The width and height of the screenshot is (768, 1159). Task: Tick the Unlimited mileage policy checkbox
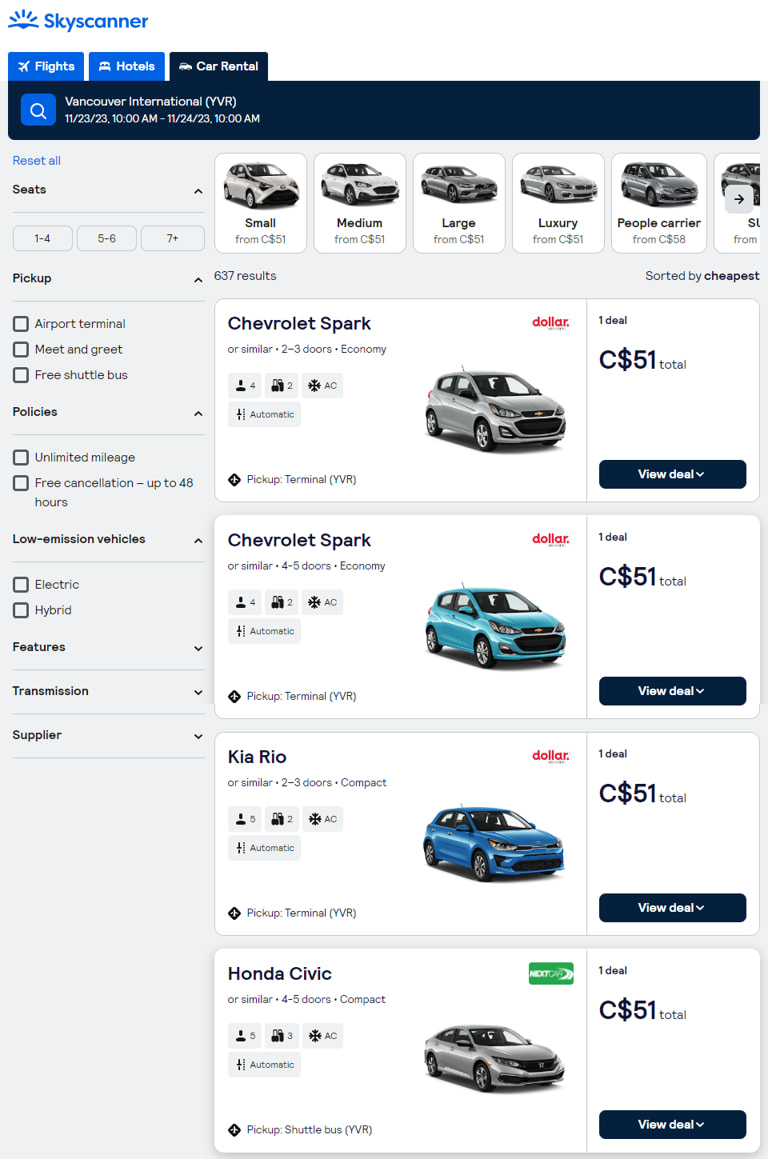[21, 458]
